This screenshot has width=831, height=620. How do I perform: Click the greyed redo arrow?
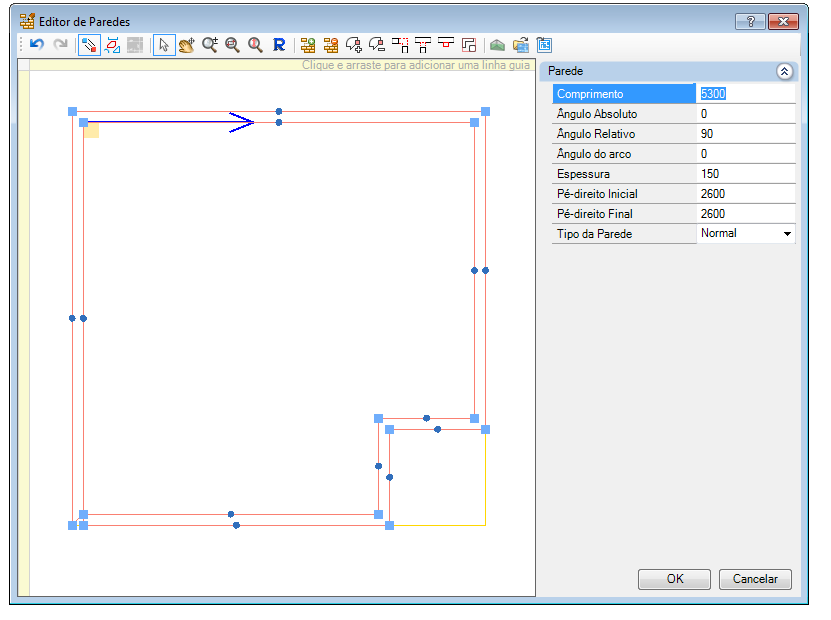[60, 45]
